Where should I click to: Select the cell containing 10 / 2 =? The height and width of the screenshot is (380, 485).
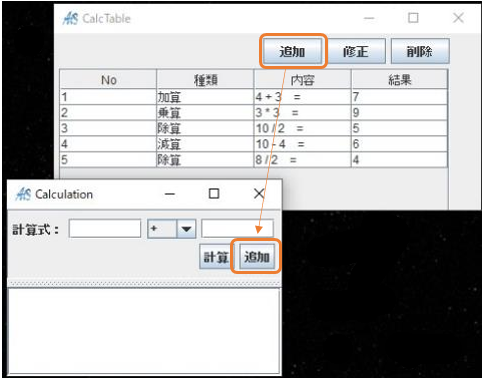click(302, 128)
